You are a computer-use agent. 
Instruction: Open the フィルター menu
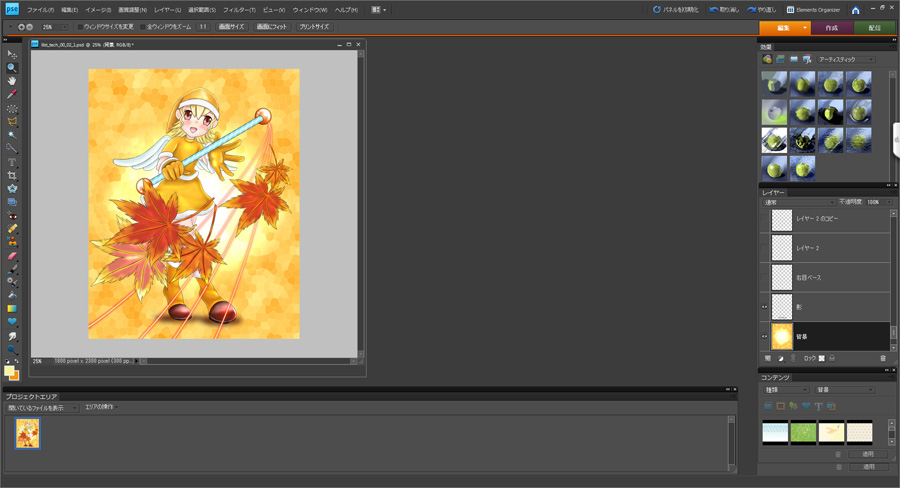239,10
